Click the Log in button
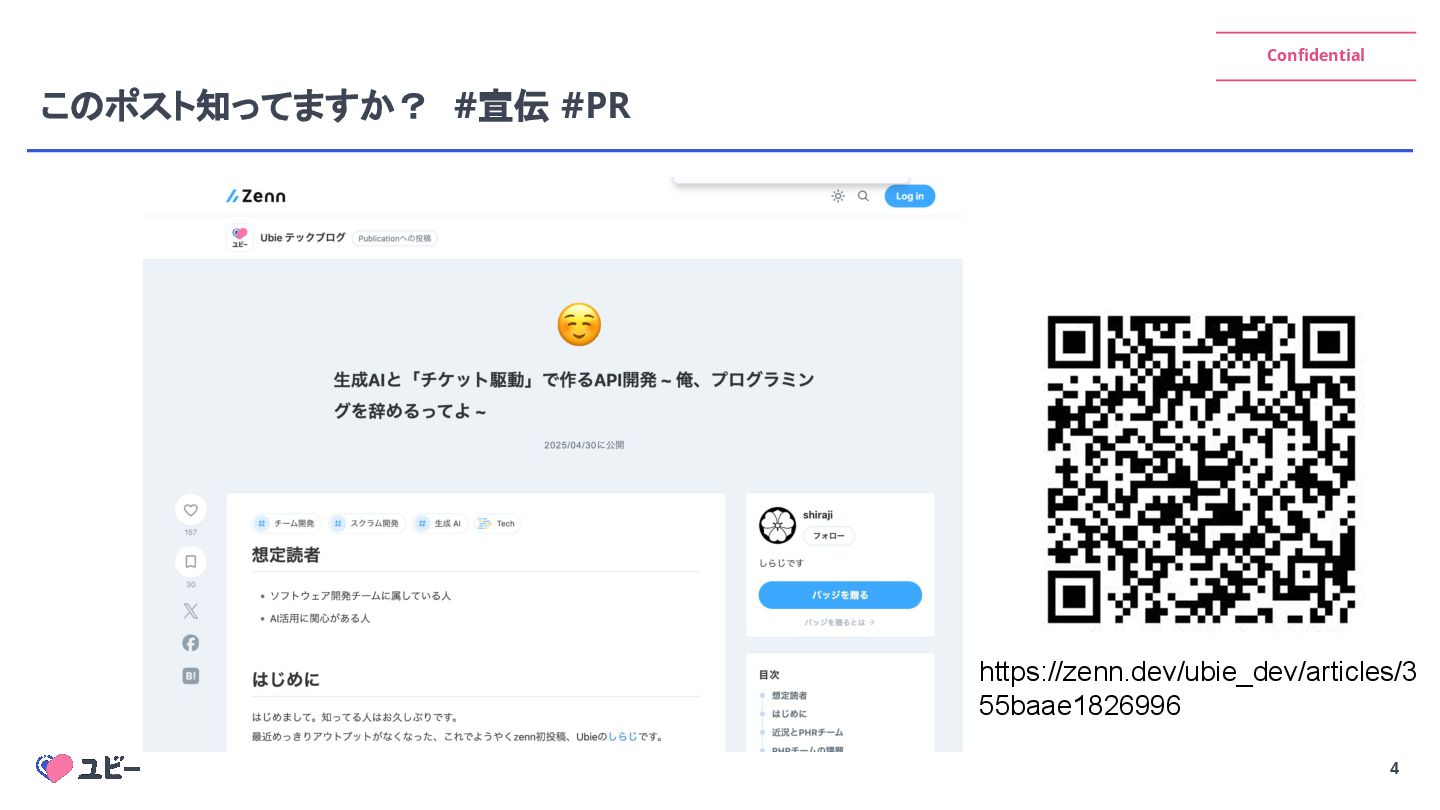The width and height of the screenshot is (1440, 810). pyautogui.click(x=910, y=196)
